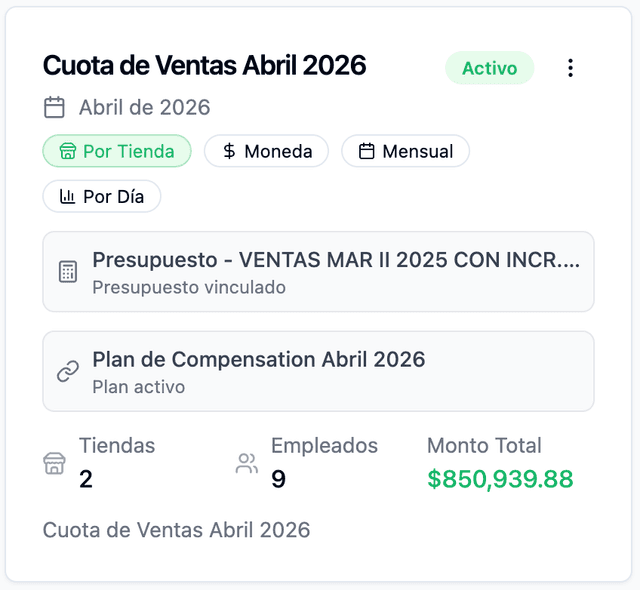Viewport: 640px width, 590px height.
Task: Click the Monto Total amount $850,939.88
Action: (500, 479)
